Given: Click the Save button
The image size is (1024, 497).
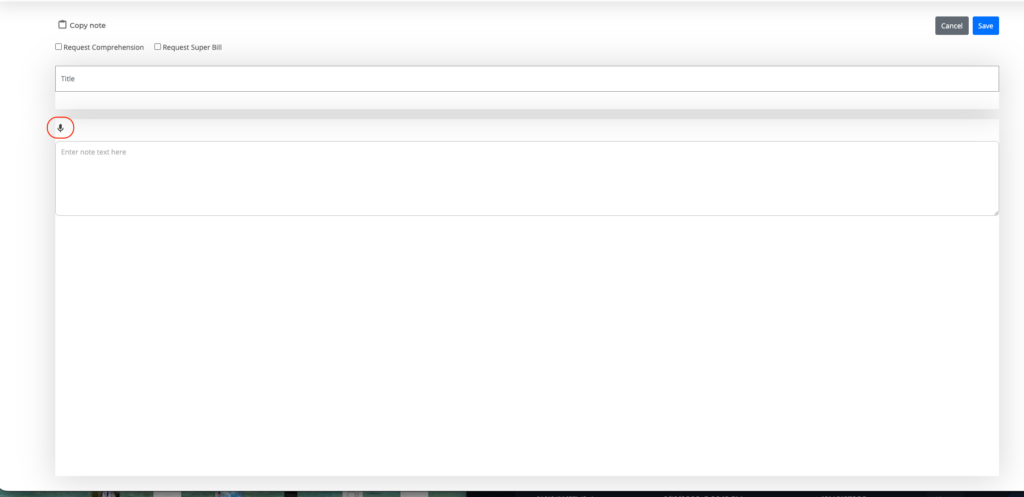Looking at the screenshot, I should tap(985, 25).
